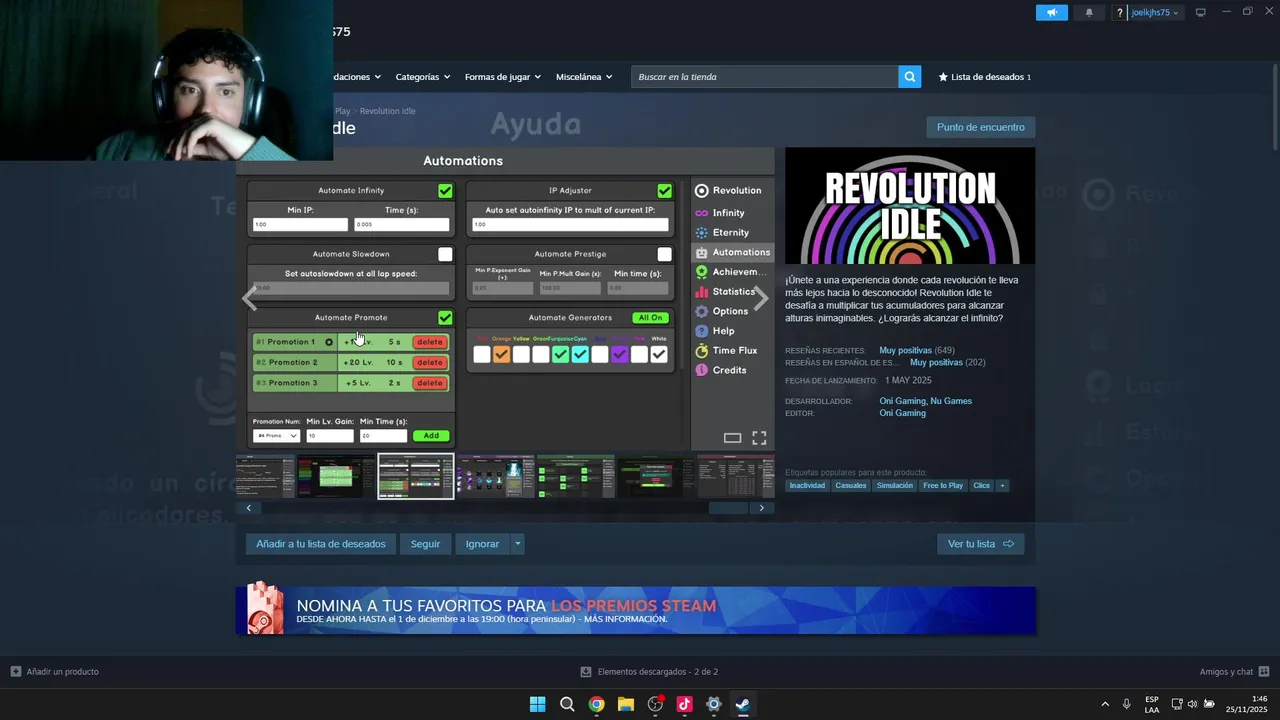The width and height of the screenshot is (1280, 720).
Task: Open the Miscelánea dropdown
Action: [584, 77]
